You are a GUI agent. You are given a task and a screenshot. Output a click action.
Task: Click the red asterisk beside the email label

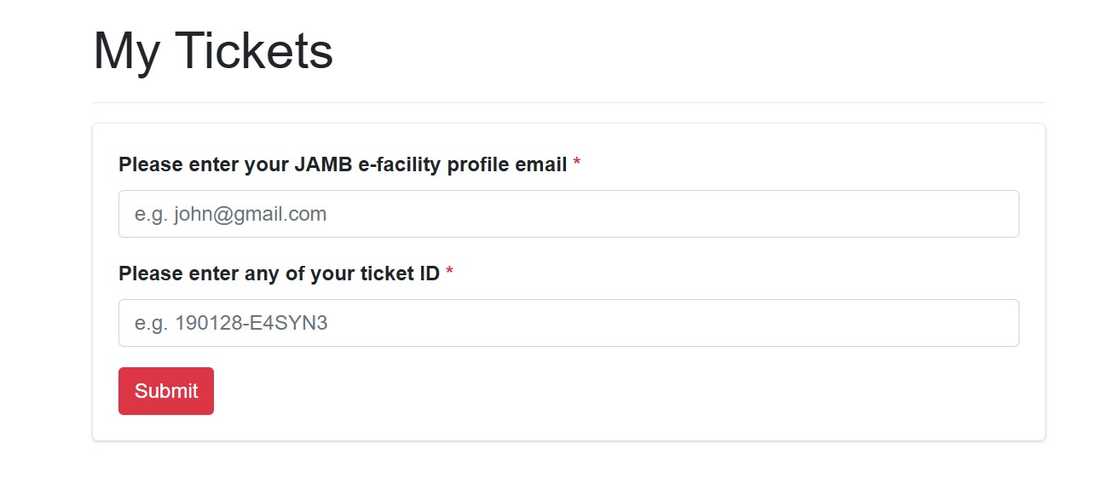577,163
